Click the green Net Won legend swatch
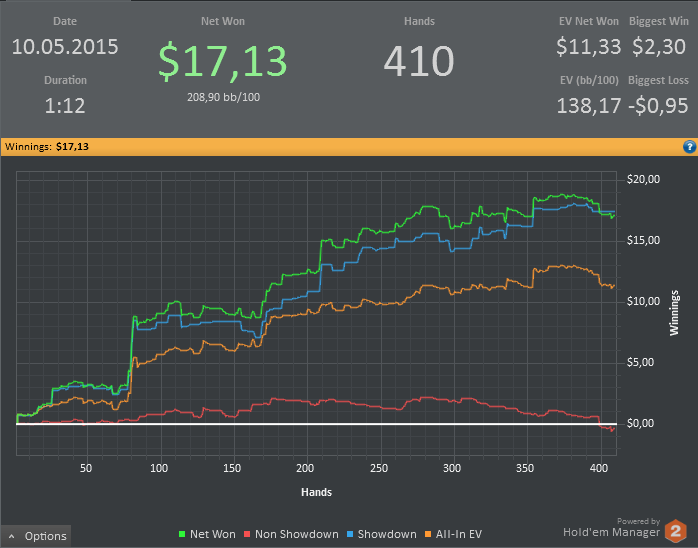The height and width of the screenshot is (548, 698). [182, 534]
